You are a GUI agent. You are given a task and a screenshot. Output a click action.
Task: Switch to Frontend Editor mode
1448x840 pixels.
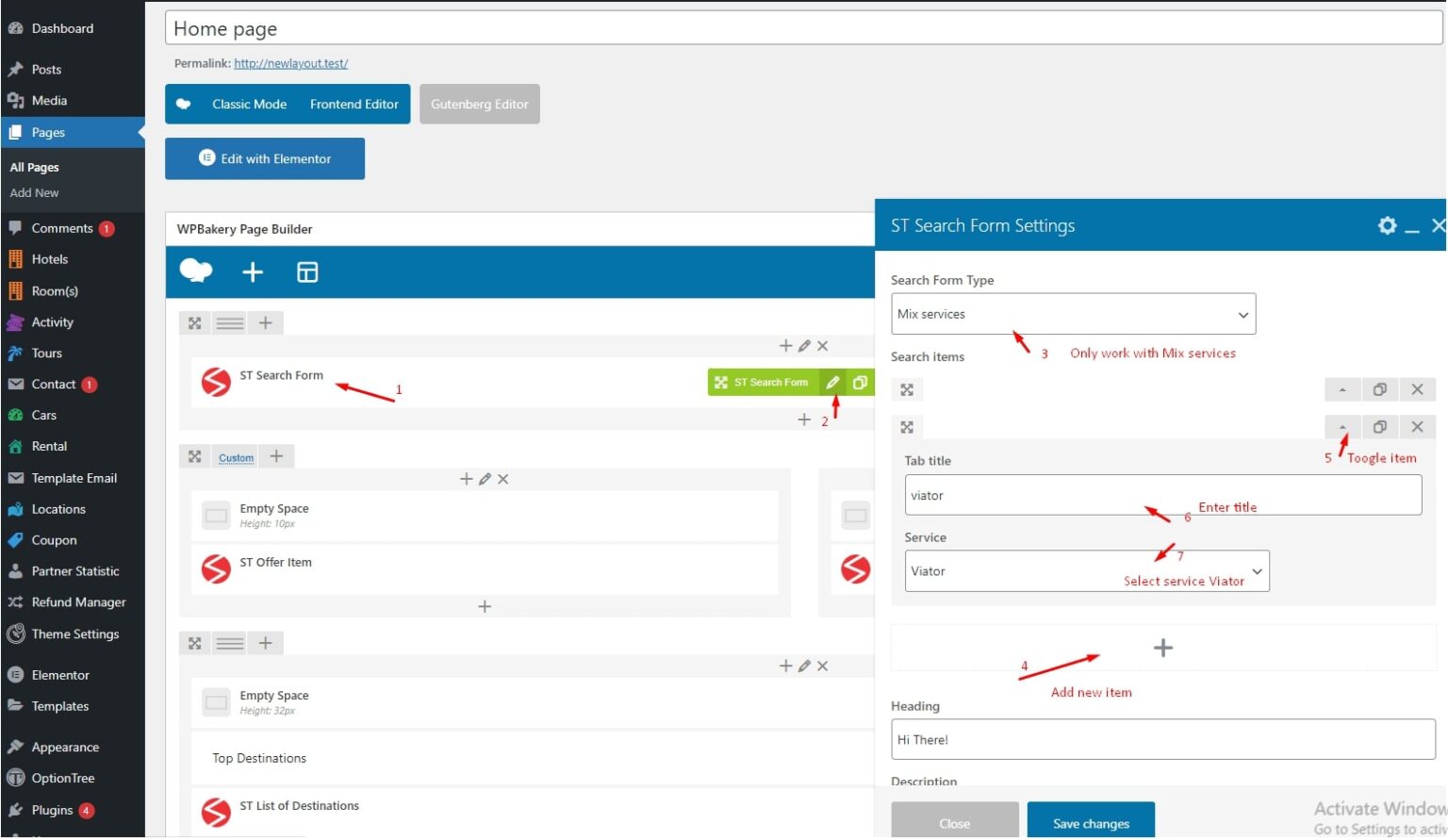[354, 104]
